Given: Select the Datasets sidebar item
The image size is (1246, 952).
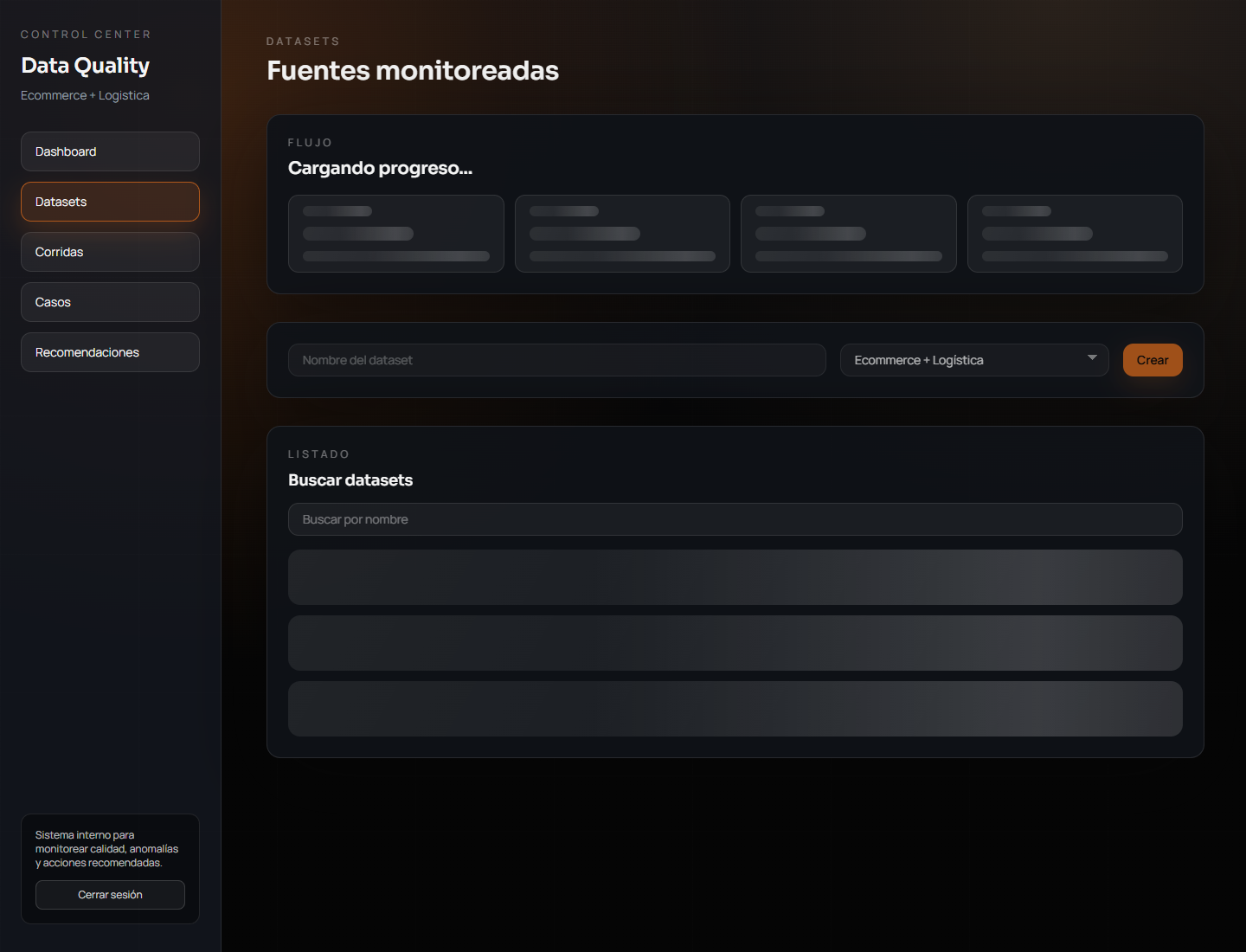Looking at the screenshot, I should tap(110, 202).
